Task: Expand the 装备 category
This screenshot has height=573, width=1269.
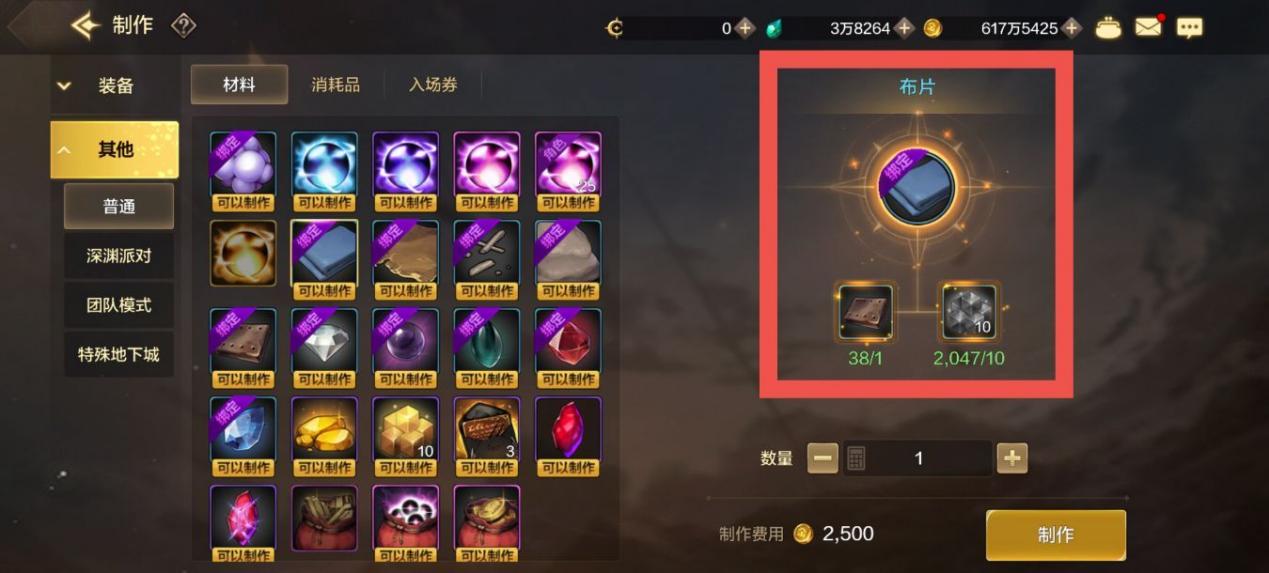Action: (115, 86)
